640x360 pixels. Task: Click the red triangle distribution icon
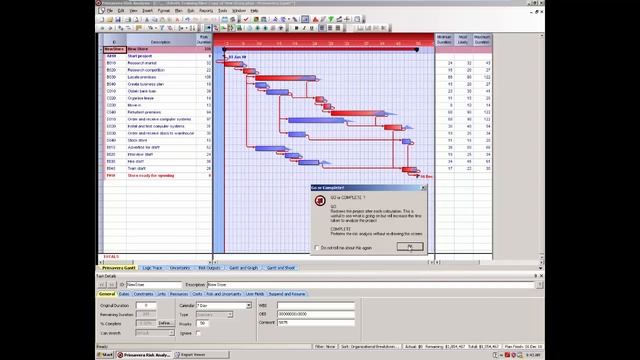click(315, 19)
